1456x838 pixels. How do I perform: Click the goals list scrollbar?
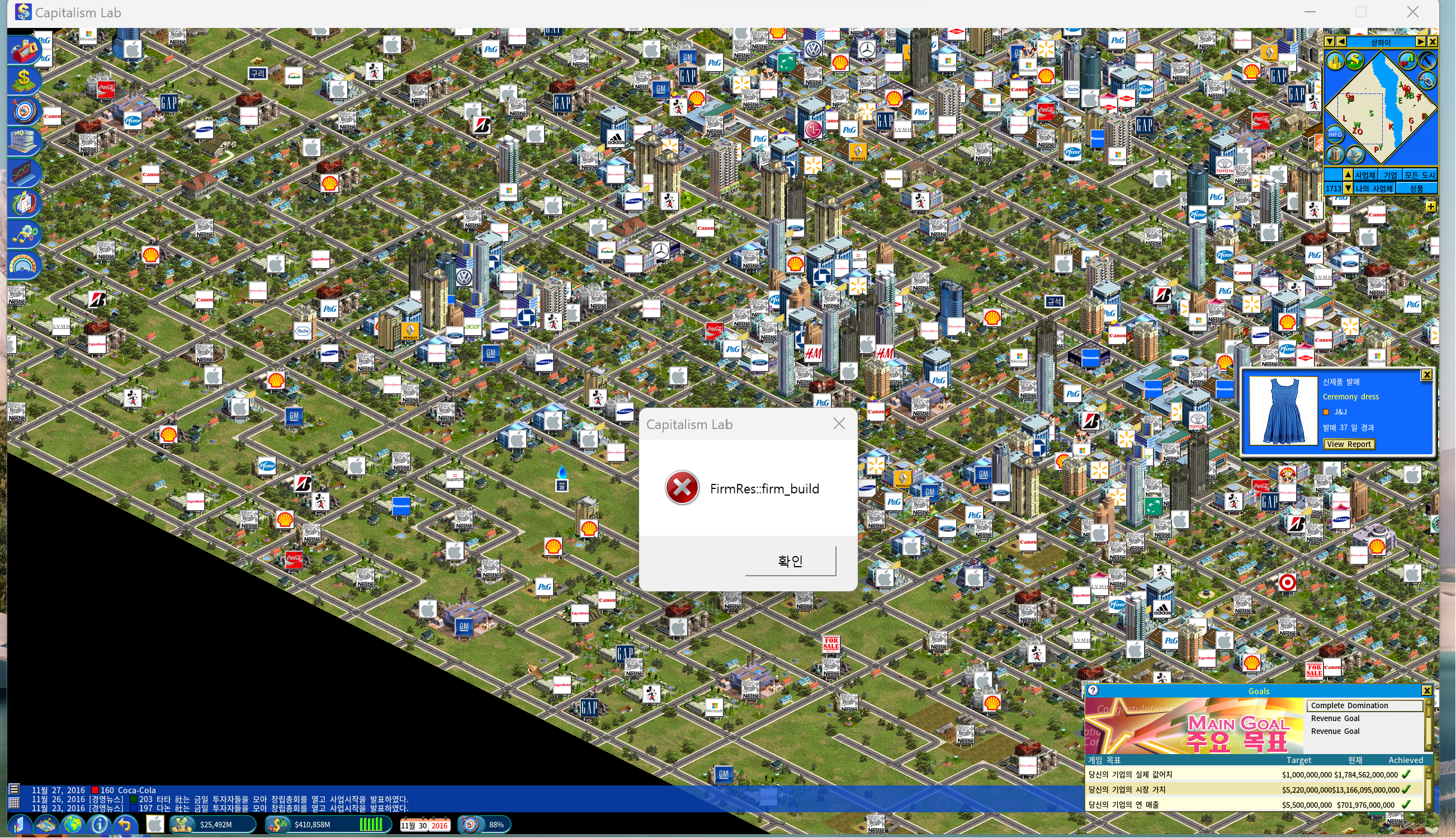(1428, 725)
